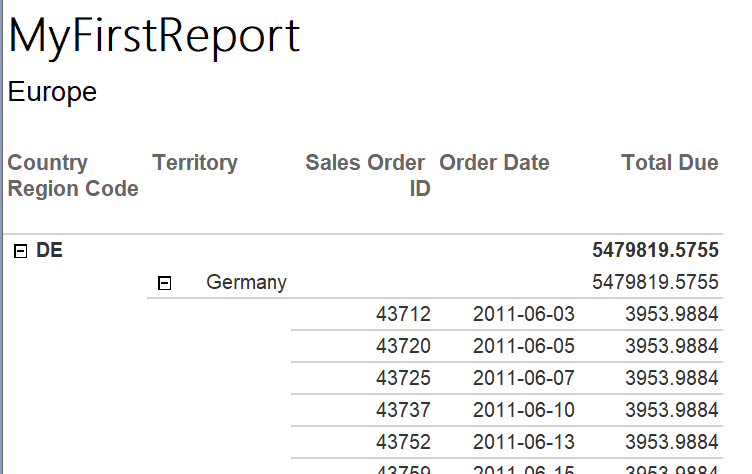Click the Territory column header
The width and height of the screenshot is (752, 474).
[x=195, y=163]
